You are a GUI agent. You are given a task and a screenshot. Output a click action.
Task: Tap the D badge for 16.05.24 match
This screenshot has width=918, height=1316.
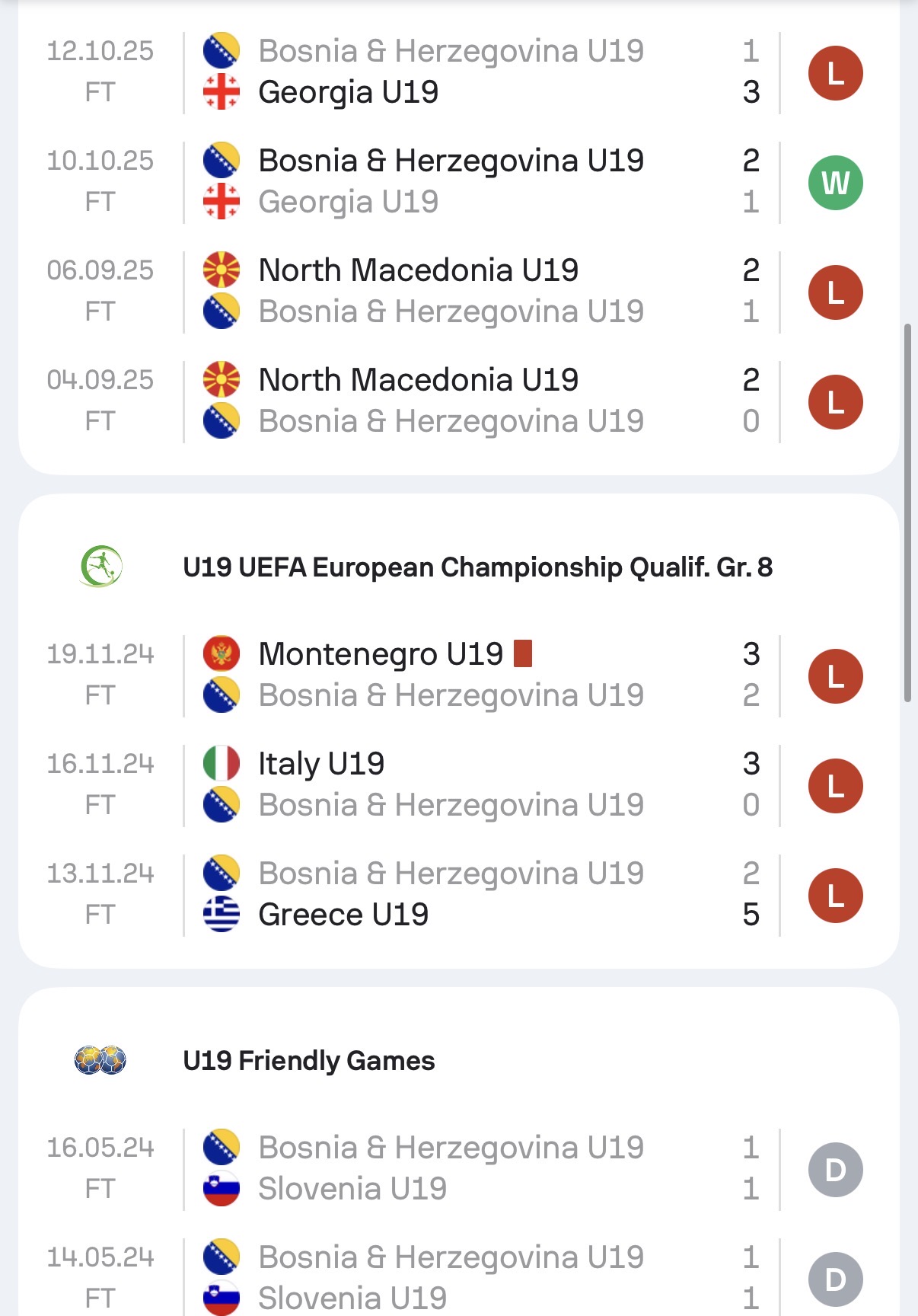[835, 1170]
